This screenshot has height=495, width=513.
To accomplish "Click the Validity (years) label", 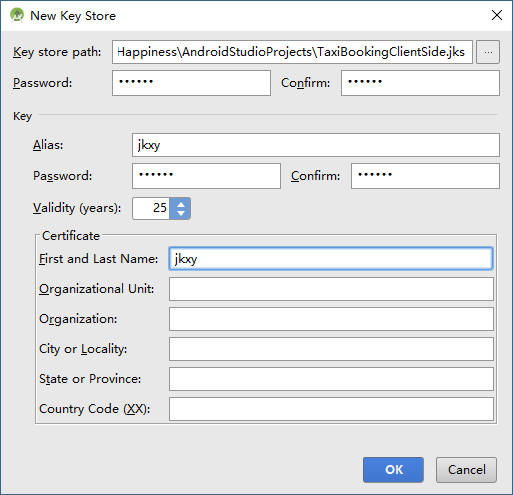I will point(77,208).
